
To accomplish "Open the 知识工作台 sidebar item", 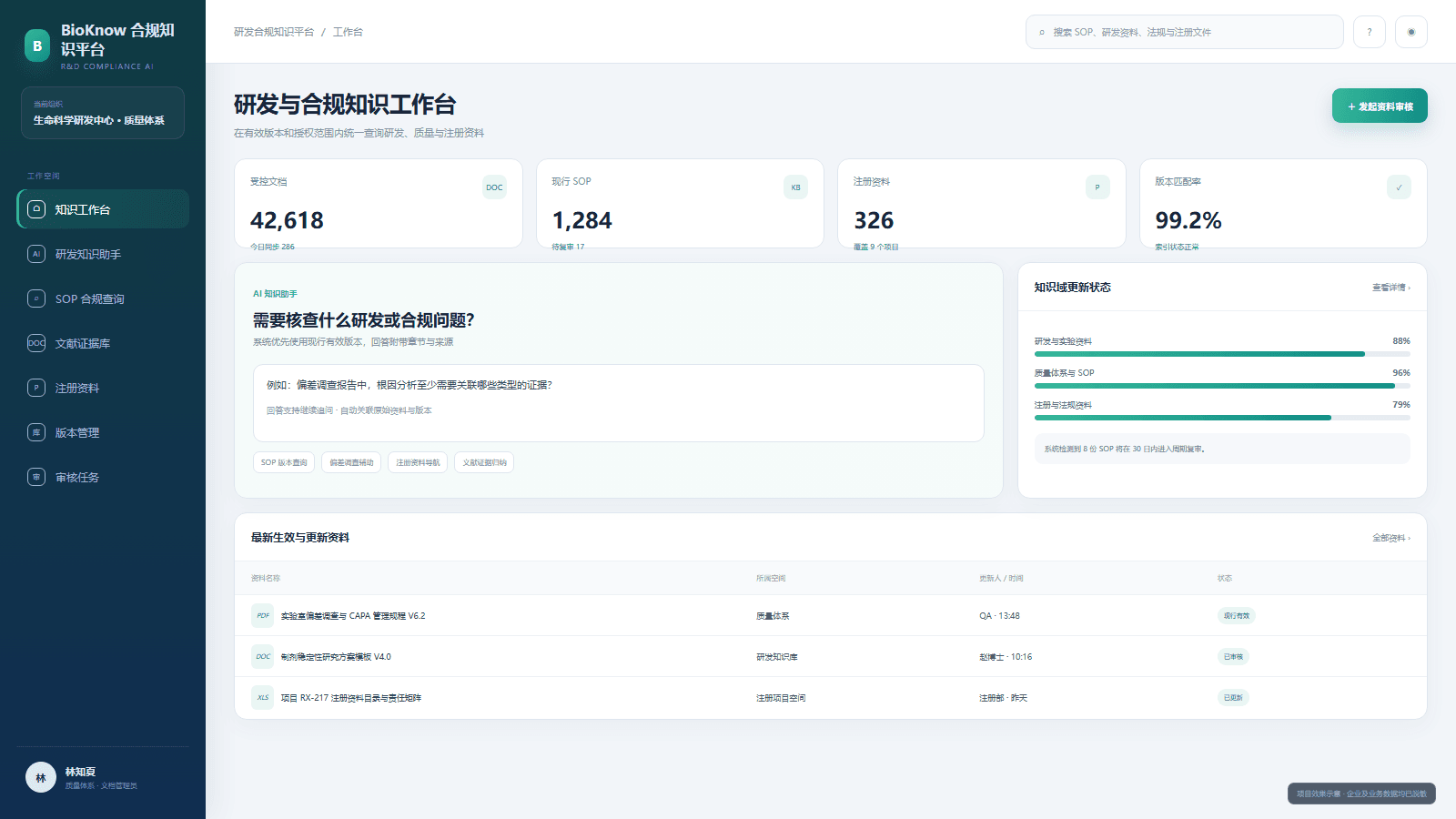I will pos(103,209).
